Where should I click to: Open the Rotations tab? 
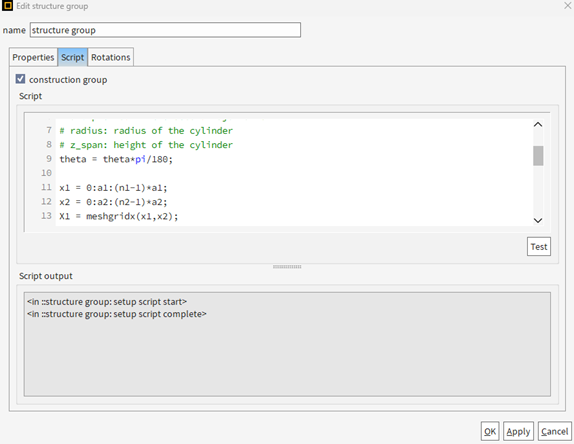[111, 57]
